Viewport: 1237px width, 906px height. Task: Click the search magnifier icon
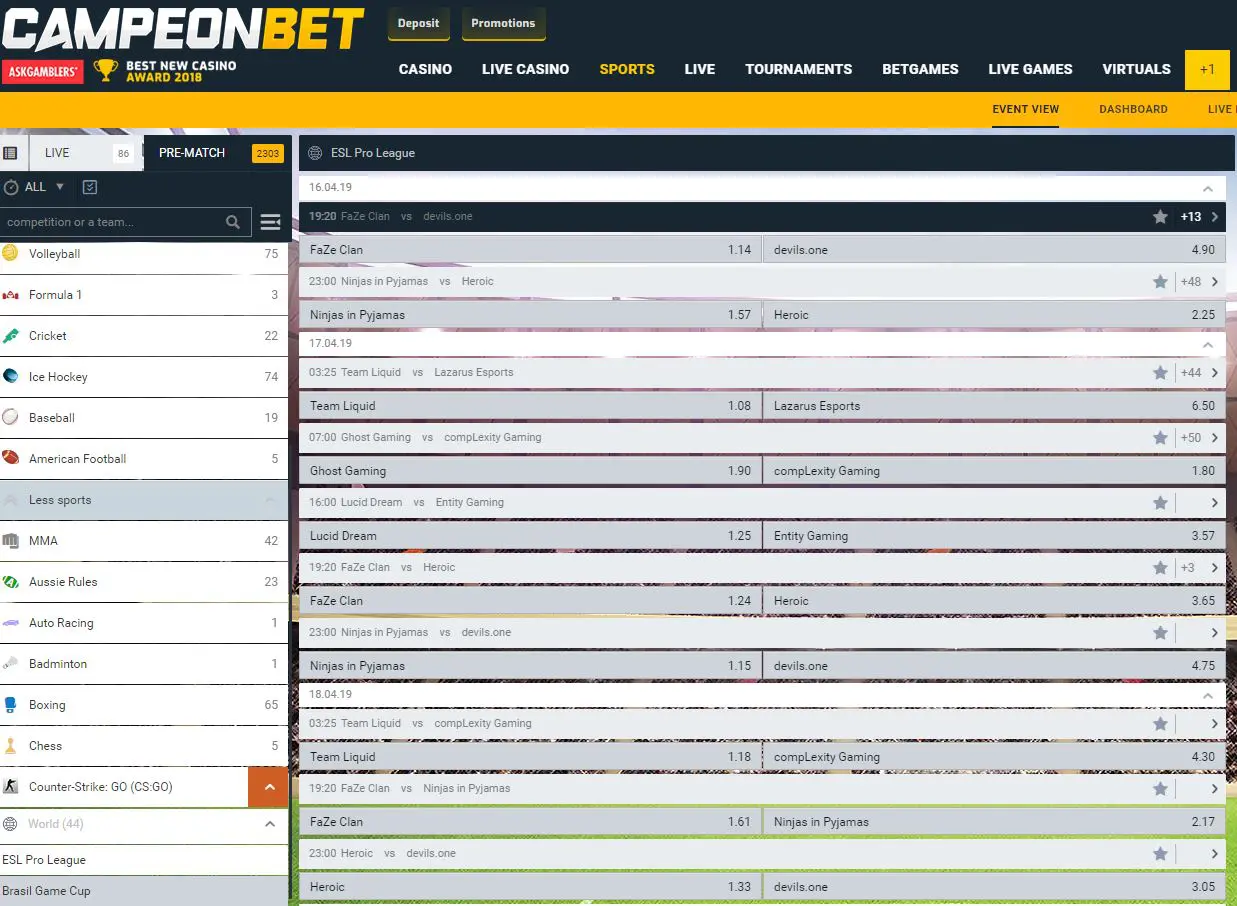point(233,222)
